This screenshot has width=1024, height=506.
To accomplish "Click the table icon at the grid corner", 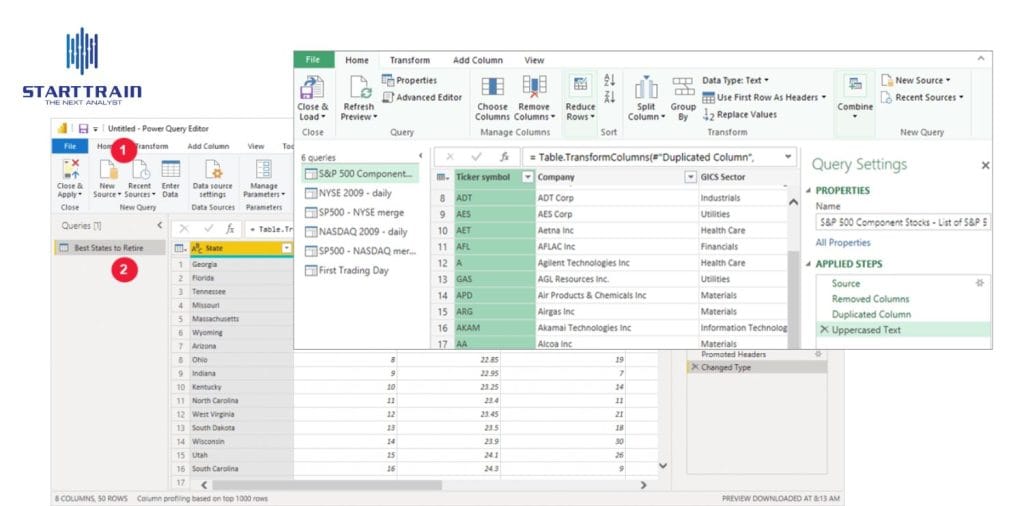I will tap(443, 177).
